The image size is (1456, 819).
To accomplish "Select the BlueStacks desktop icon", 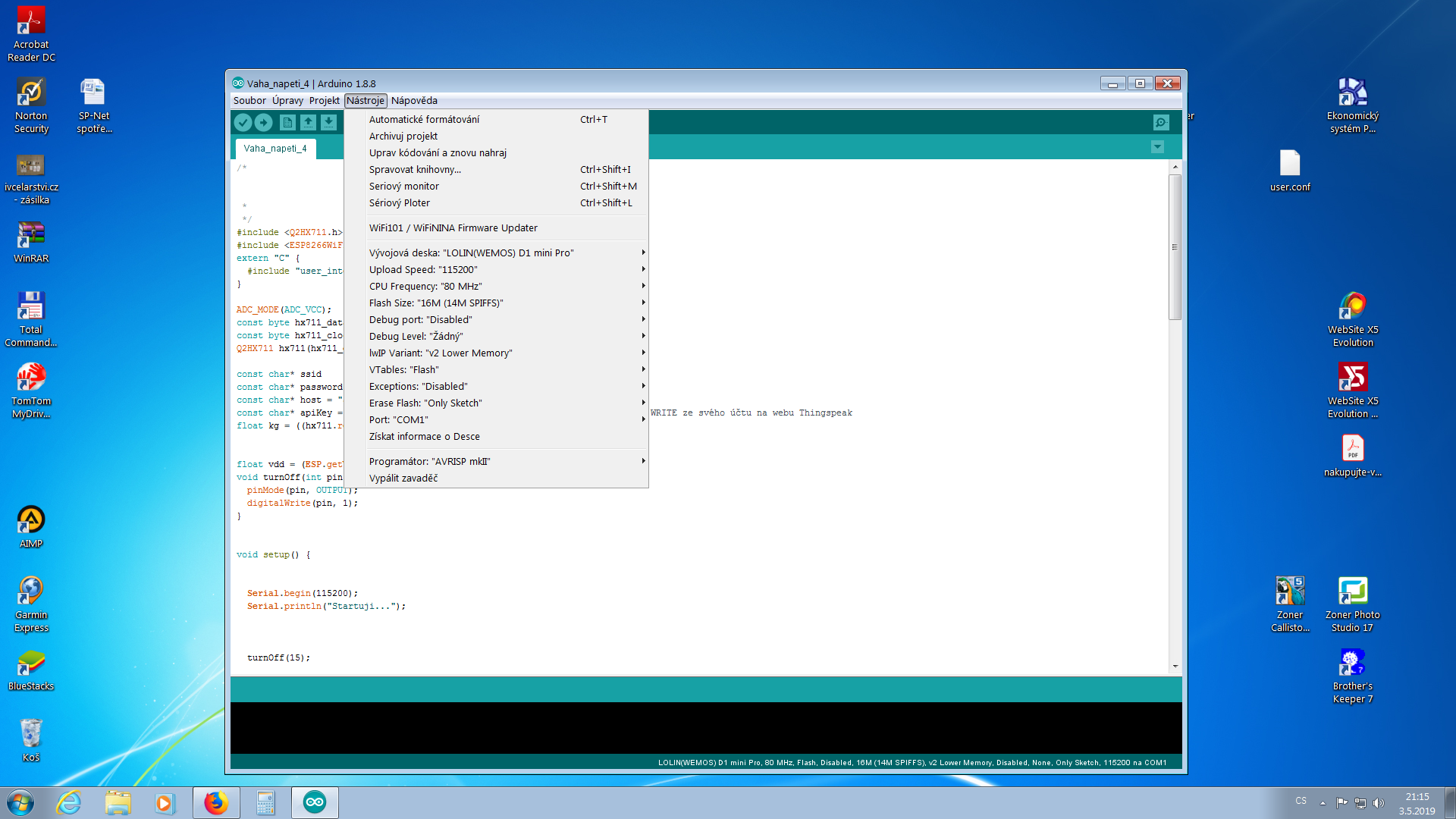I will [x=31, y=670].
